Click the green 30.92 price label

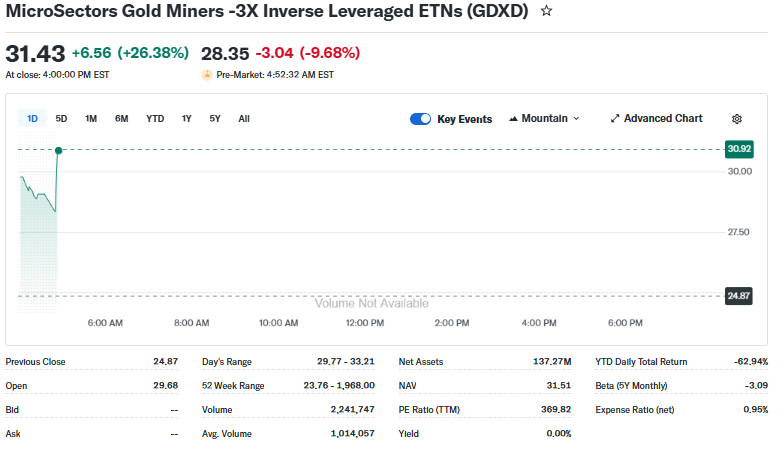[x=738, y=149]
